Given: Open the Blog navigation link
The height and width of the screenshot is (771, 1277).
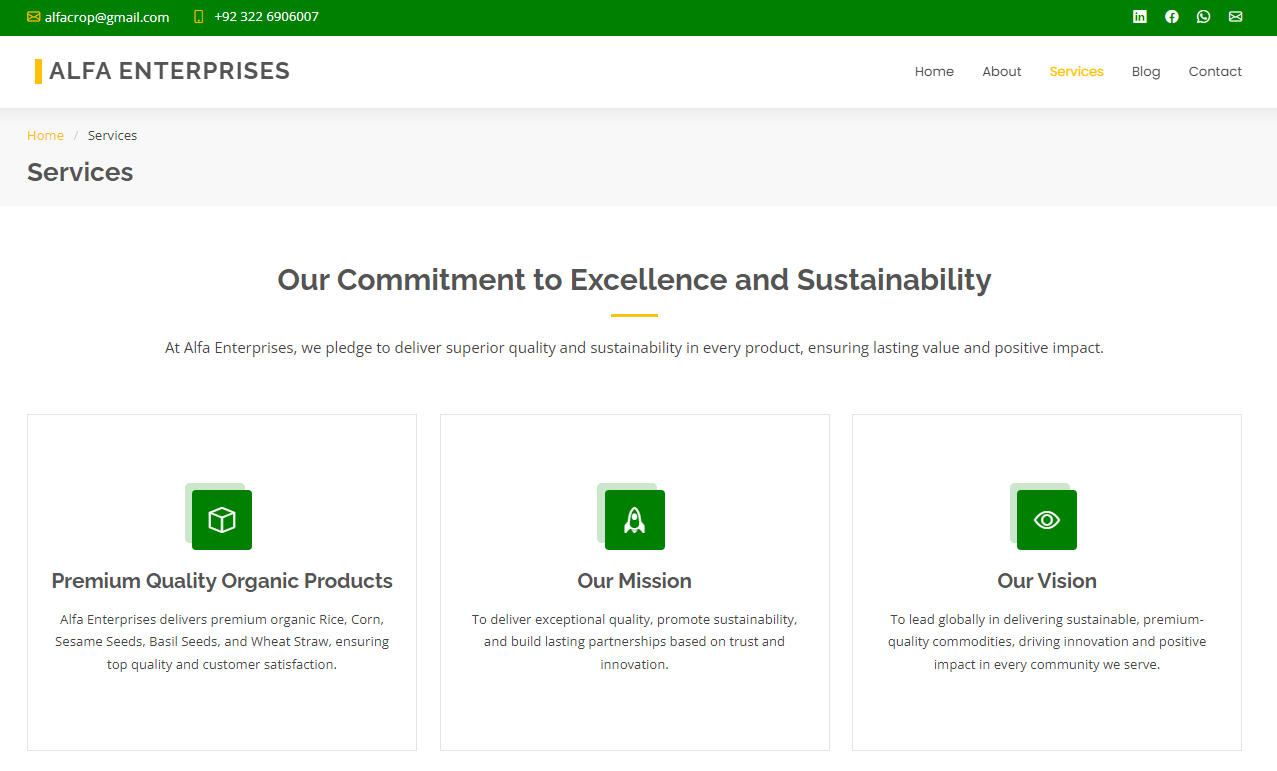Looking at the screenshot, I should [1146, 72].
